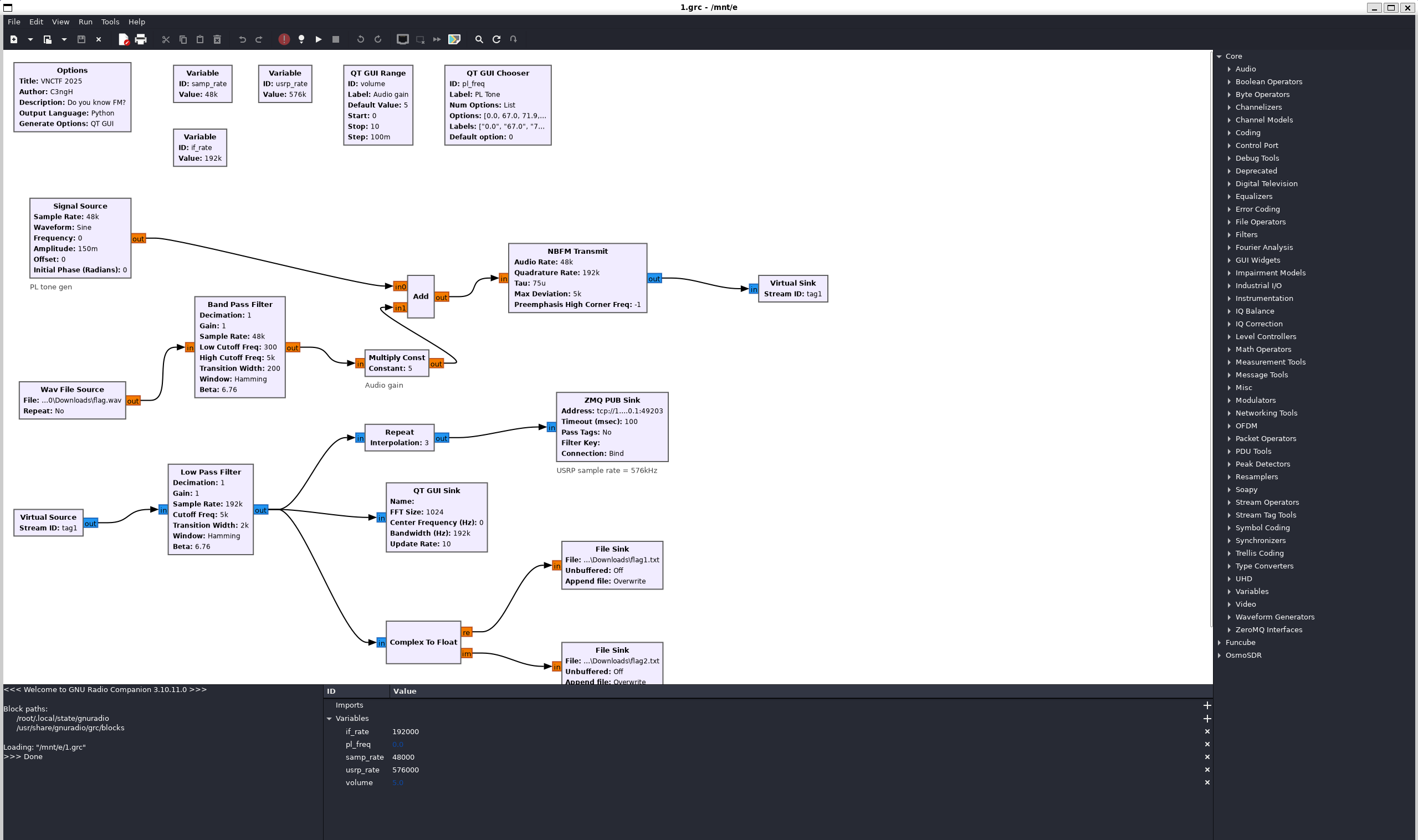This screenshot has width=1418, height=840.
Task: Click the print icon in toolbar
Action: (x=141, y=39)
